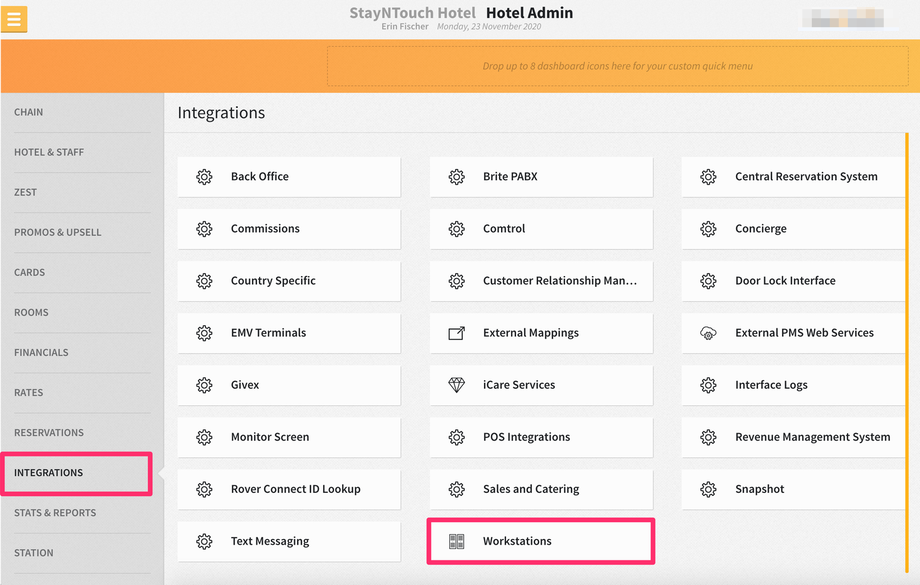The image size is (920, 585).
Task: Open the Commissions integration settings
Action: tap(289, 229)
